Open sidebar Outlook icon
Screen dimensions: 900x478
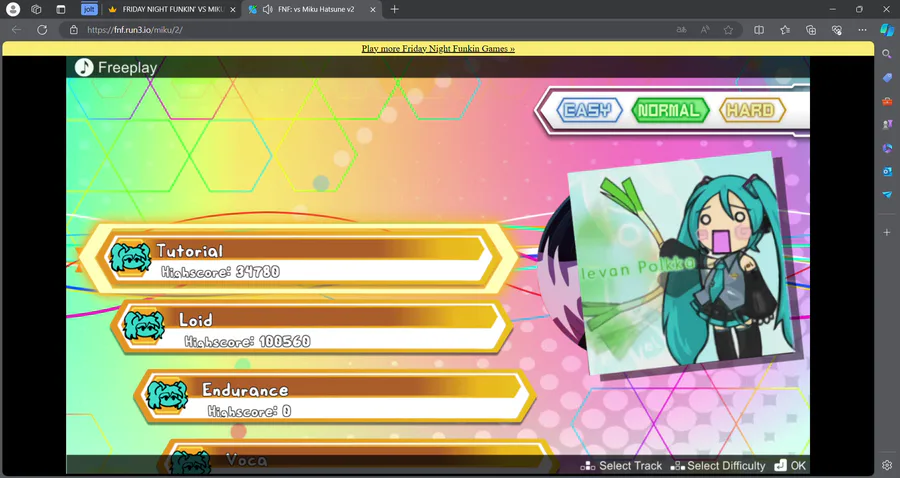[x=887, y=171]
